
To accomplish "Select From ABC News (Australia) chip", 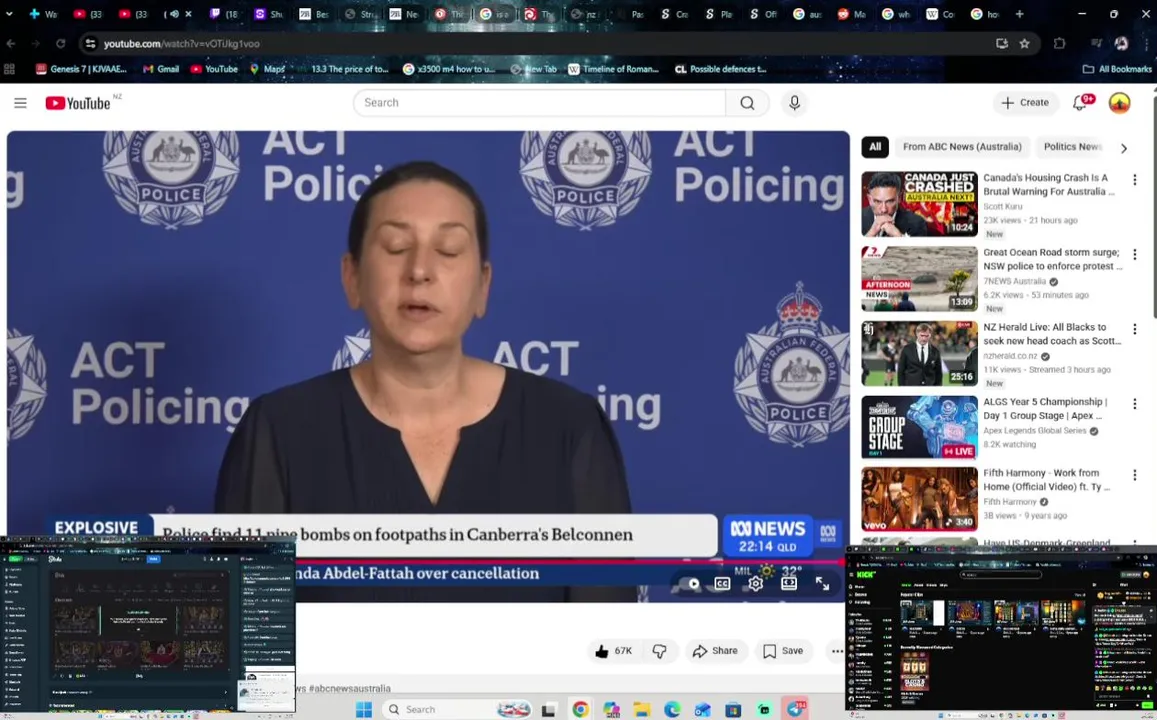I will [962, 147].
